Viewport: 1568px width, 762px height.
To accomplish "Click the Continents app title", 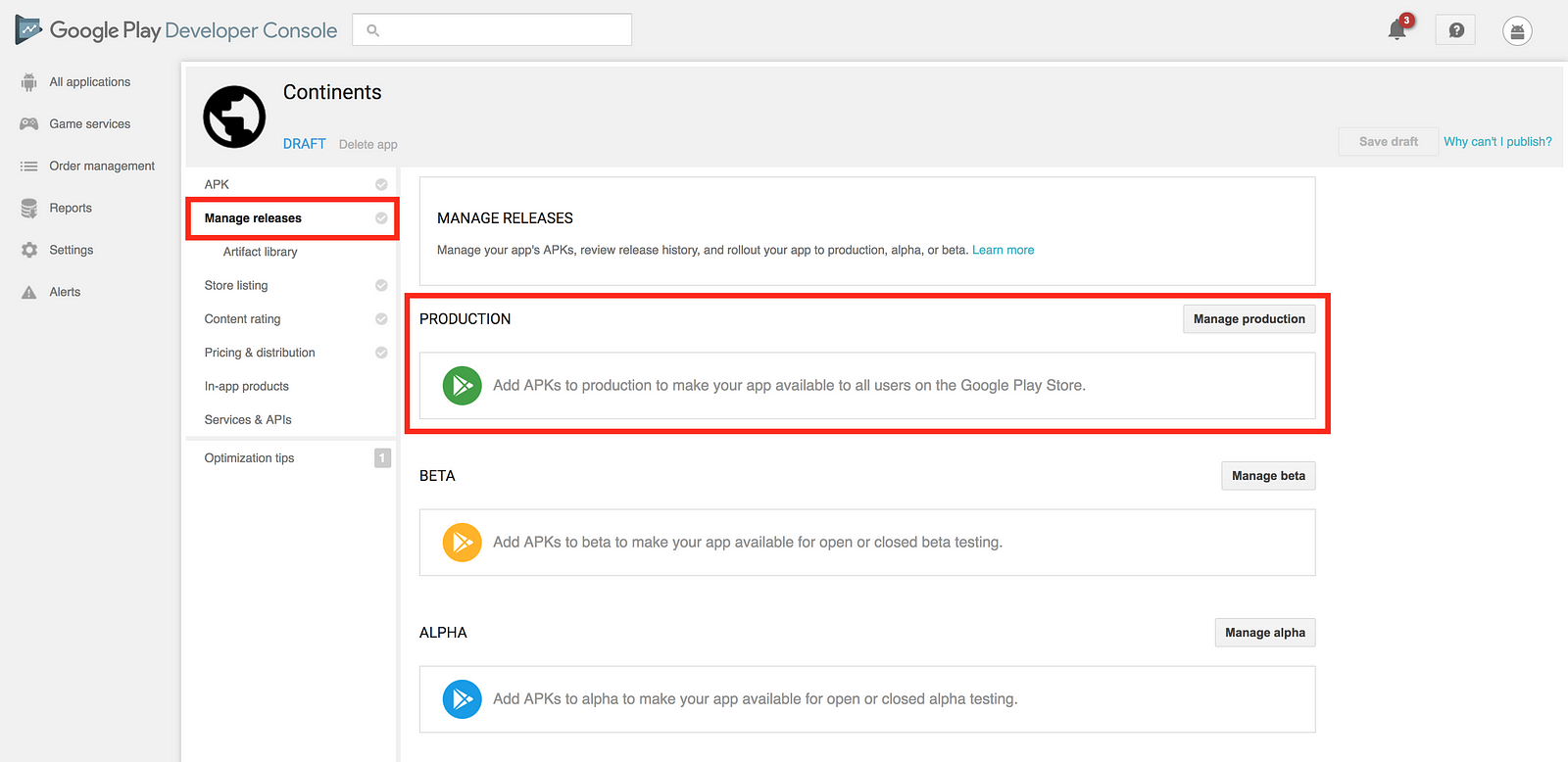I will pyautogui.click(x=332, y=92).
